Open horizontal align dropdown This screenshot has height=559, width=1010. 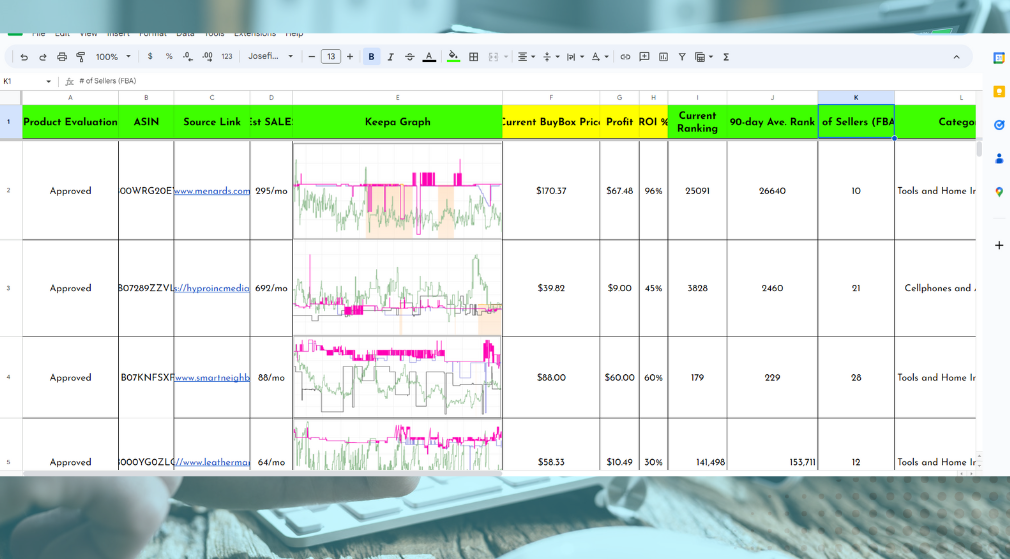click(x=526, y=57)
